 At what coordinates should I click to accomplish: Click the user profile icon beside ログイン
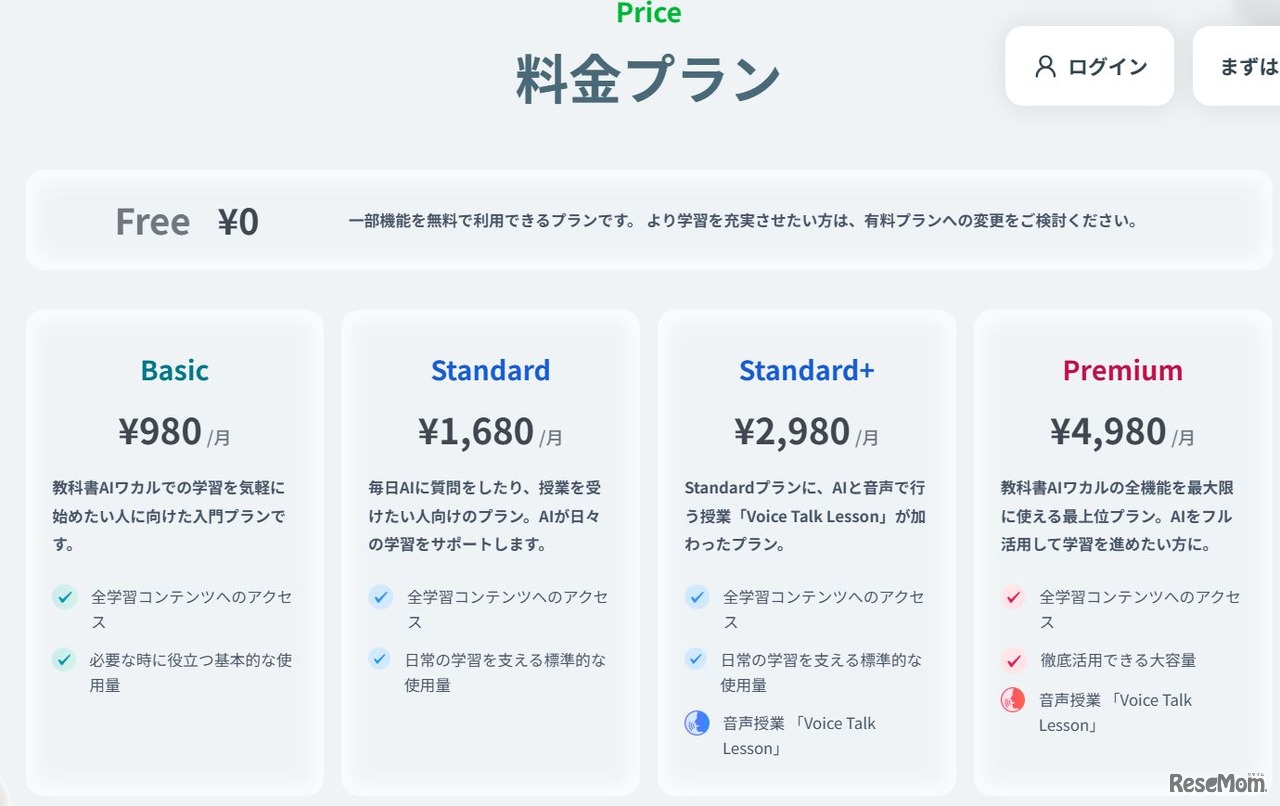pyautogui.click(x=1046, y=67)
